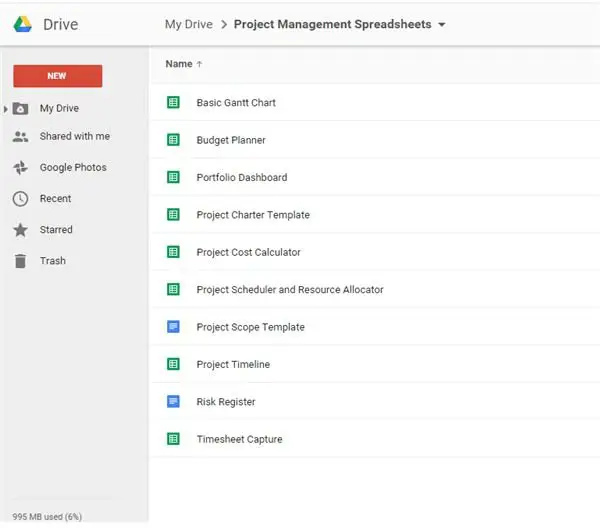Select the Portfolio Dashboard file
600x528 pixels.
tap(241, 178)
